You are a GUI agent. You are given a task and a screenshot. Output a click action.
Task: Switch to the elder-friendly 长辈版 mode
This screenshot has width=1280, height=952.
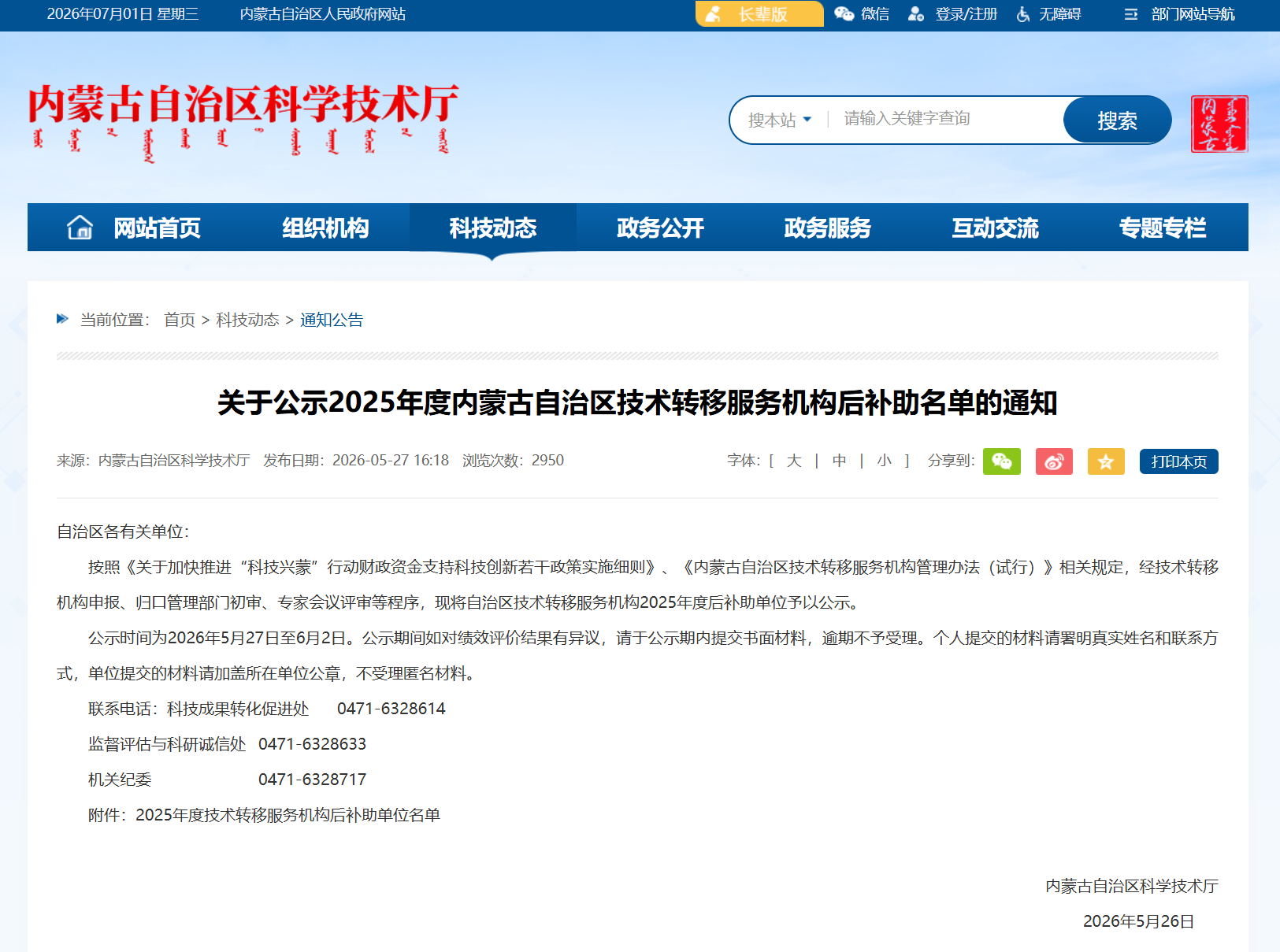tap(759, 14)
